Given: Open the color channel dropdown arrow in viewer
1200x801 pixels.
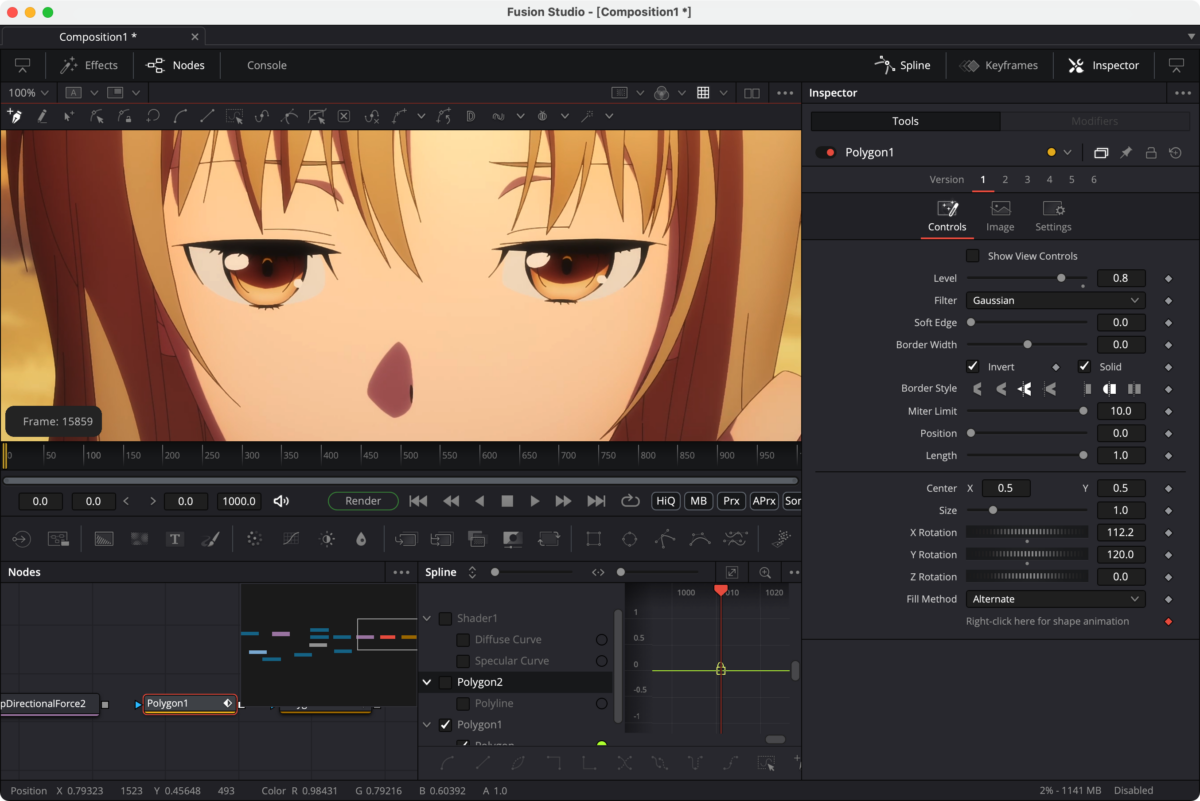Looking at the screenshot, I should pos(682,93).
